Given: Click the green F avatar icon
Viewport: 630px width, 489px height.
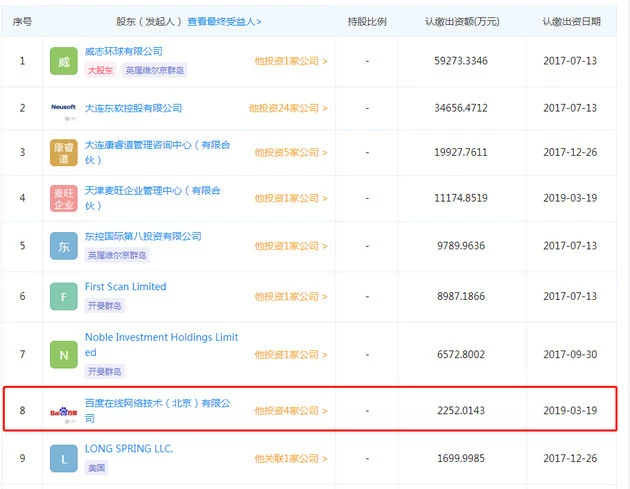Looking at the screenshot, I should [63, 297].
